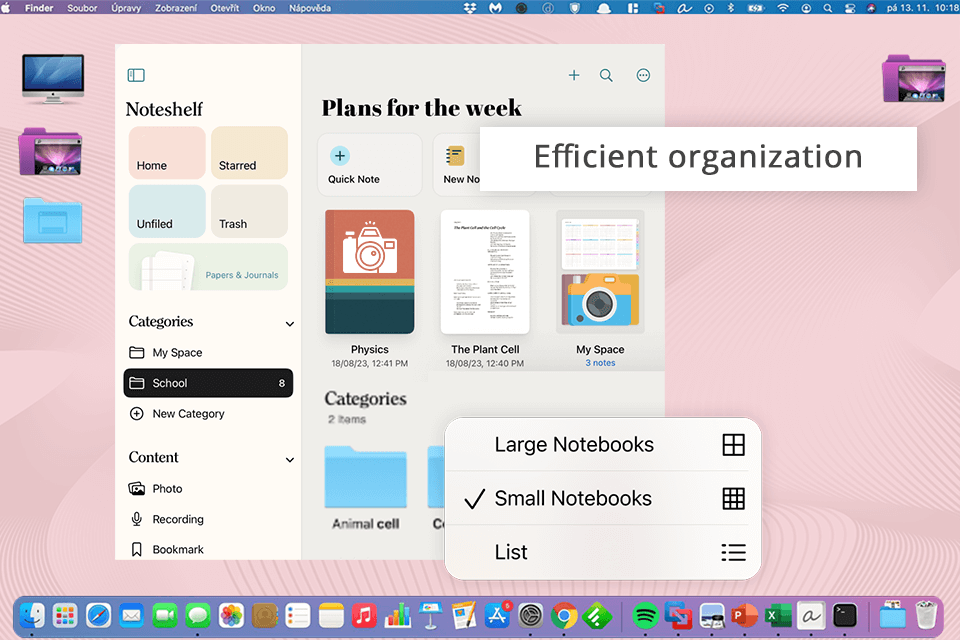The width and height of the screenshot is (960, 640).
Task: Click the Bookmark icon in sidebar
Action: coord(137,549)
